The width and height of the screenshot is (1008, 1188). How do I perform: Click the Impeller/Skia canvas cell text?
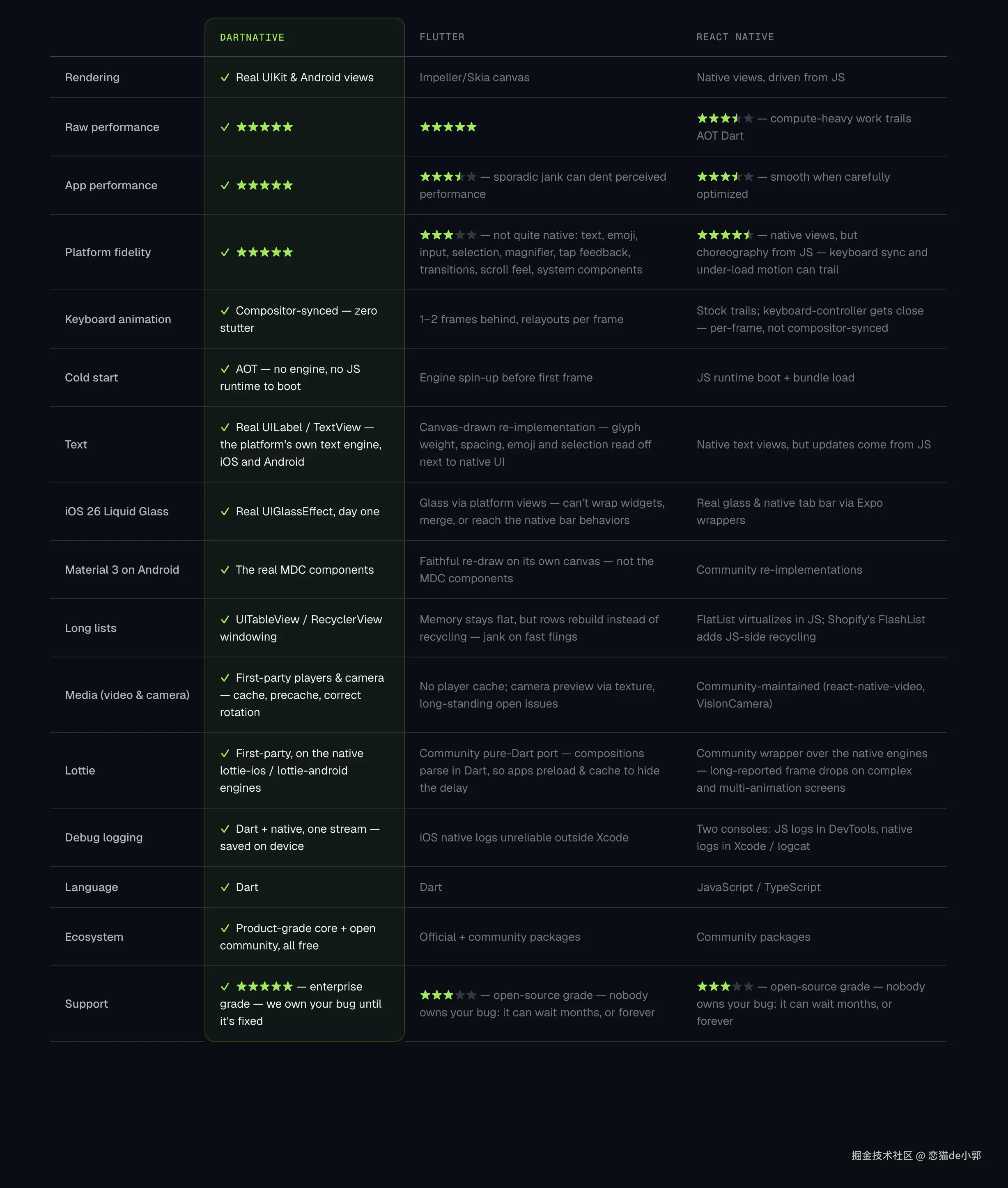[474, 78]
